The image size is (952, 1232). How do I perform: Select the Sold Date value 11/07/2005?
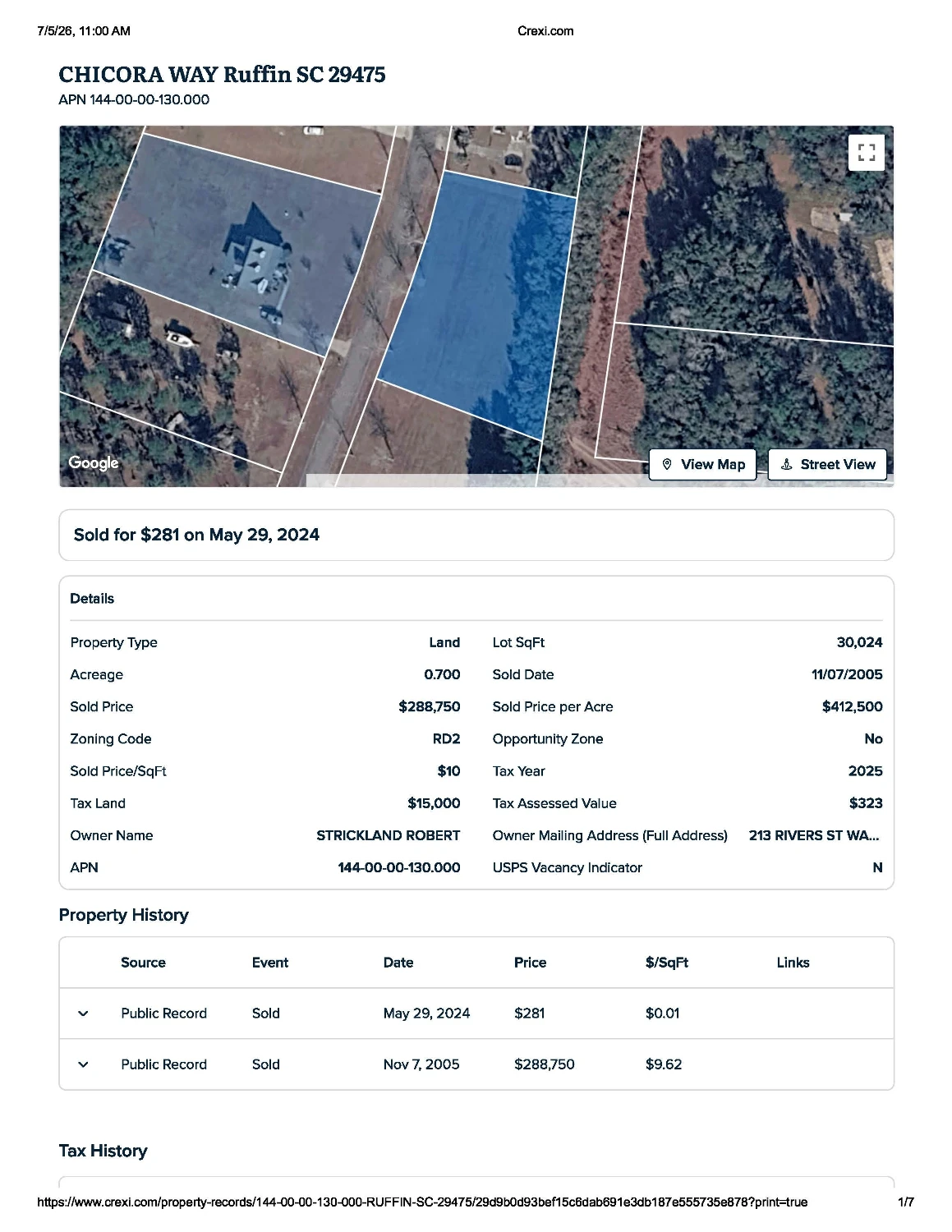[x=847, y=674]
